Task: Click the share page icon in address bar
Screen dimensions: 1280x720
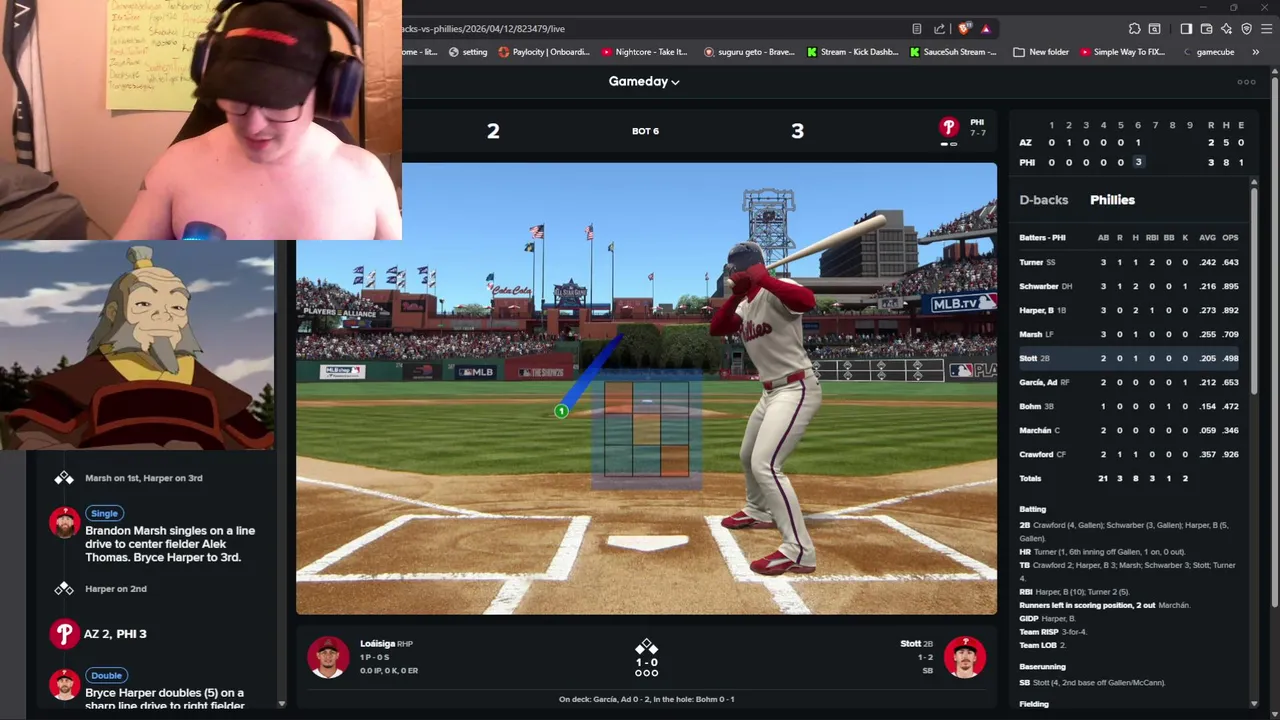Action: (x=939, y=29)
